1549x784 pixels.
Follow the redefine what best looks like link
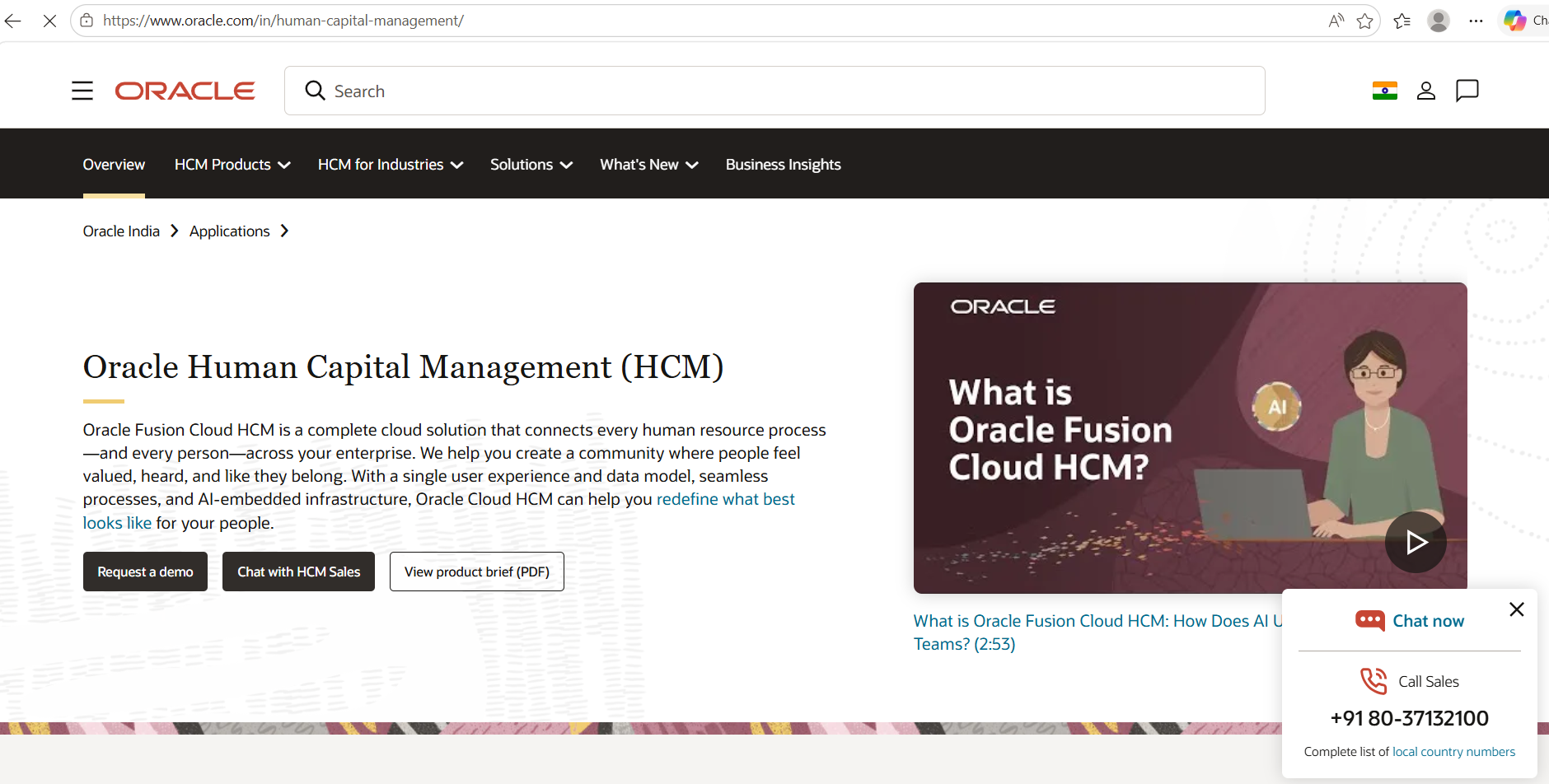click(x=726, y=499)
